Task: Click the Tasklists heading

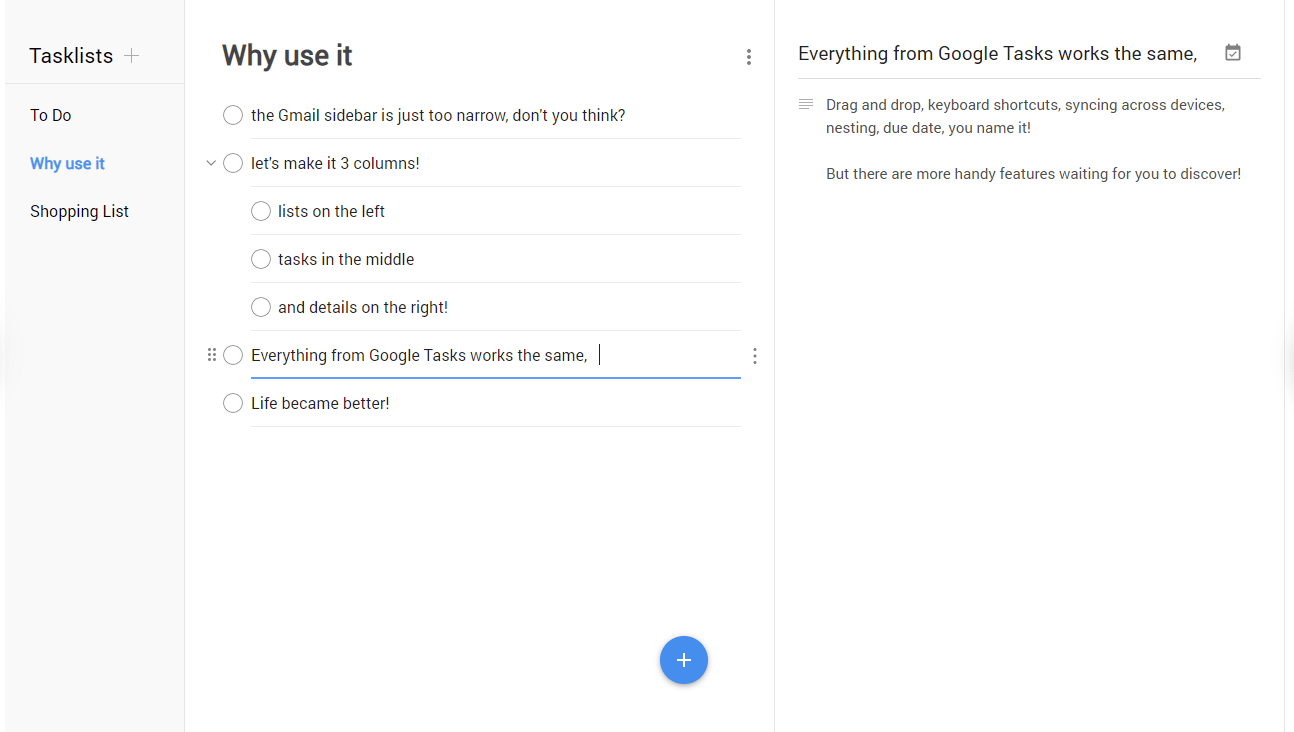Action: click(x=71, y=56)
